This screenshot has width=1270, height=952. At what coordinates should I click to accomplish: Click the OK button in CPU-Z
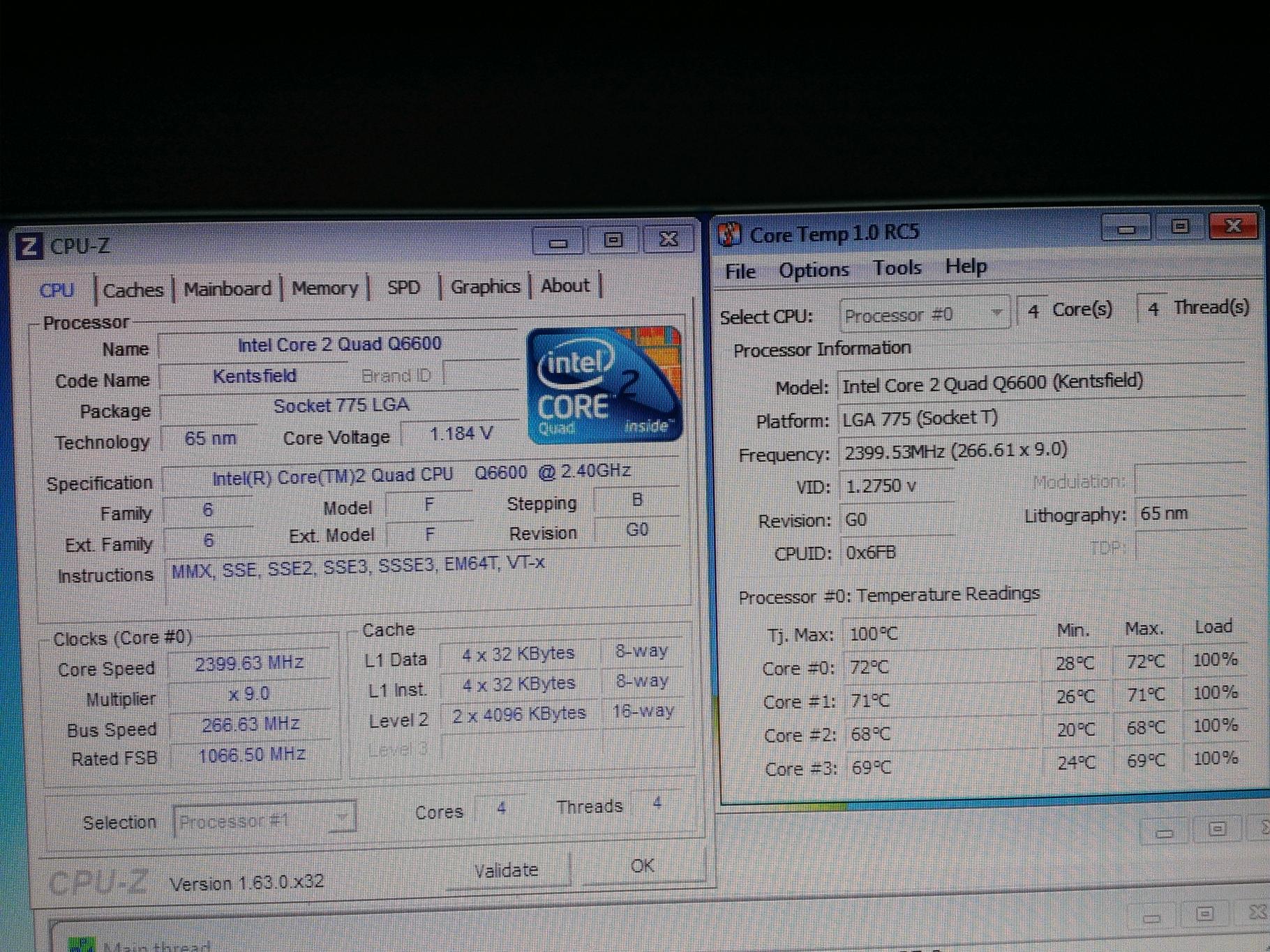click(642, 866)
